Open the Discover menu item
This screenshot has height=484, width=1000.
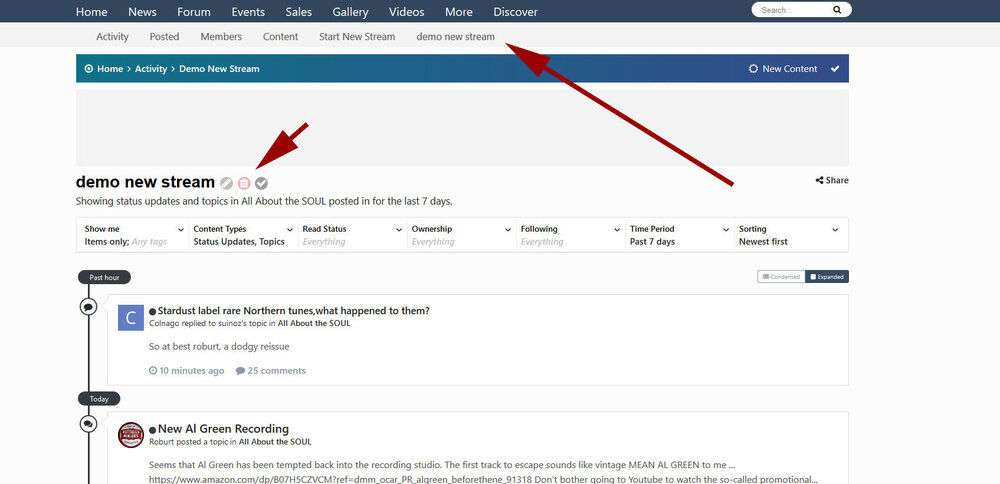click(515, 11)
